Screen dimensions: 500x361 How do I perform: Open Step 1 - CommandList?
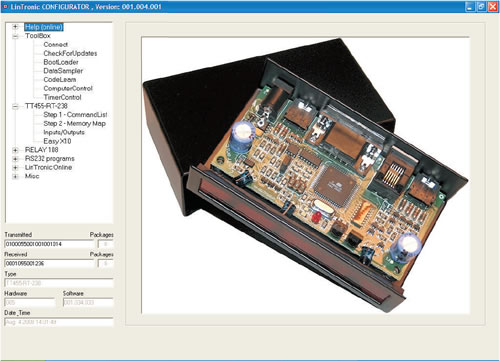[x=75, y=115]
